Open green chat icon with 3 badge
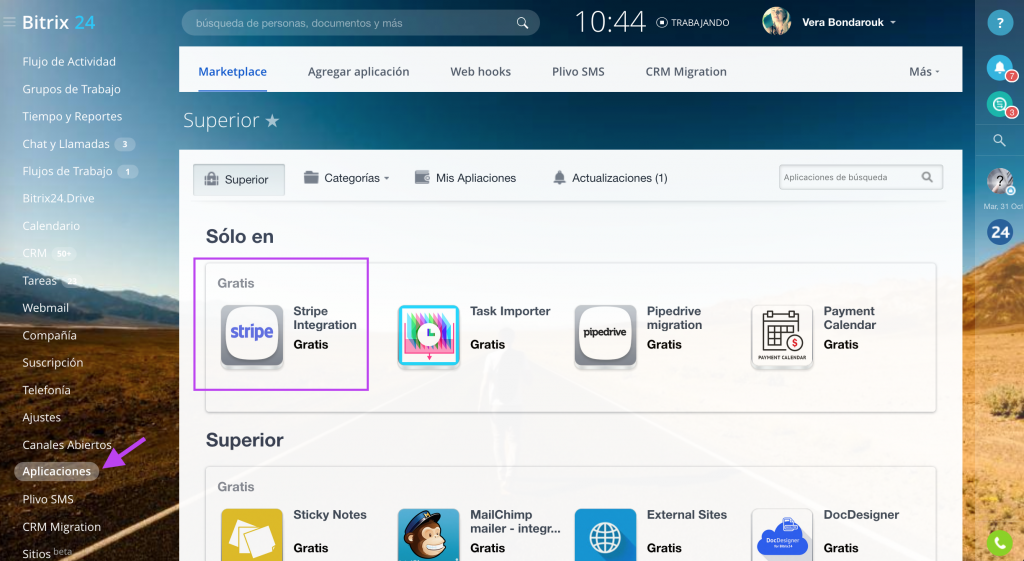 (x=999, y=104)
